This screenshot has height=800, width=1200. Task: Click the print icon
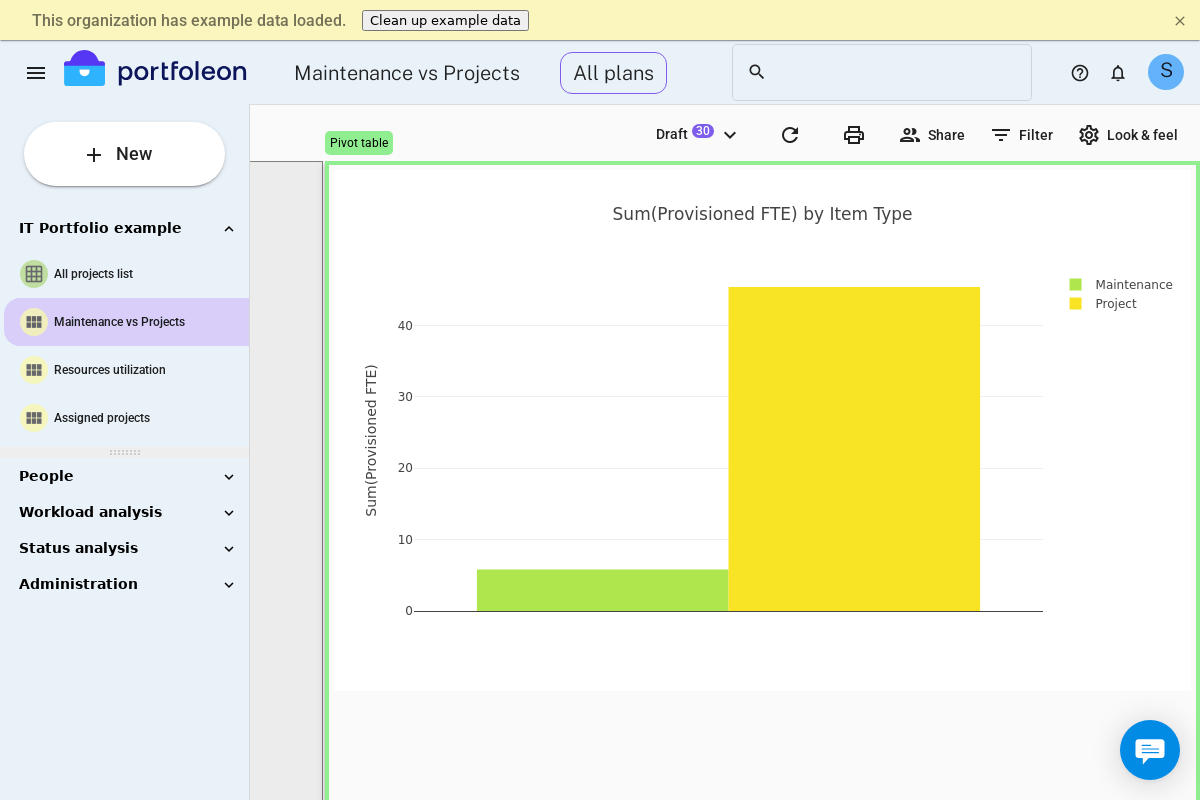(x=854, y=135)
